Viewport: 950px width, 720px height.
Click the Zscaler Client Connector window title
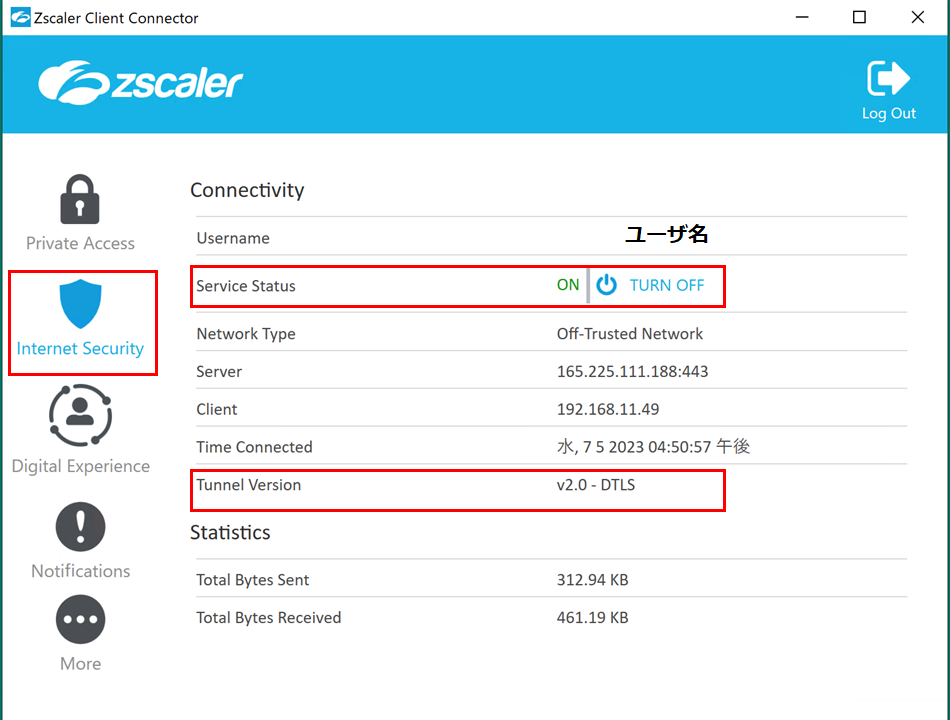coord(116,18)
